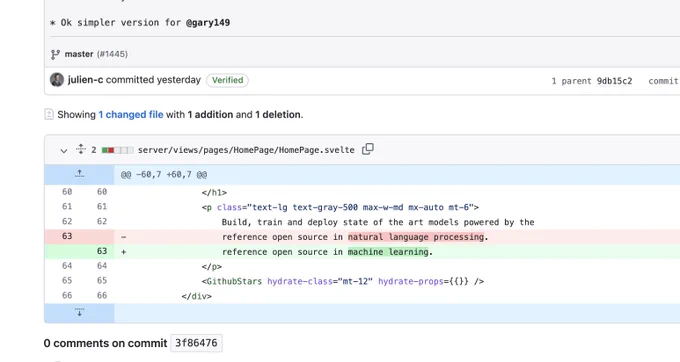This screenshot has width=680, height=362.
Task: Click the '0 comments on commit' heading
Action: pyautogui.click(x=105, y=343)
